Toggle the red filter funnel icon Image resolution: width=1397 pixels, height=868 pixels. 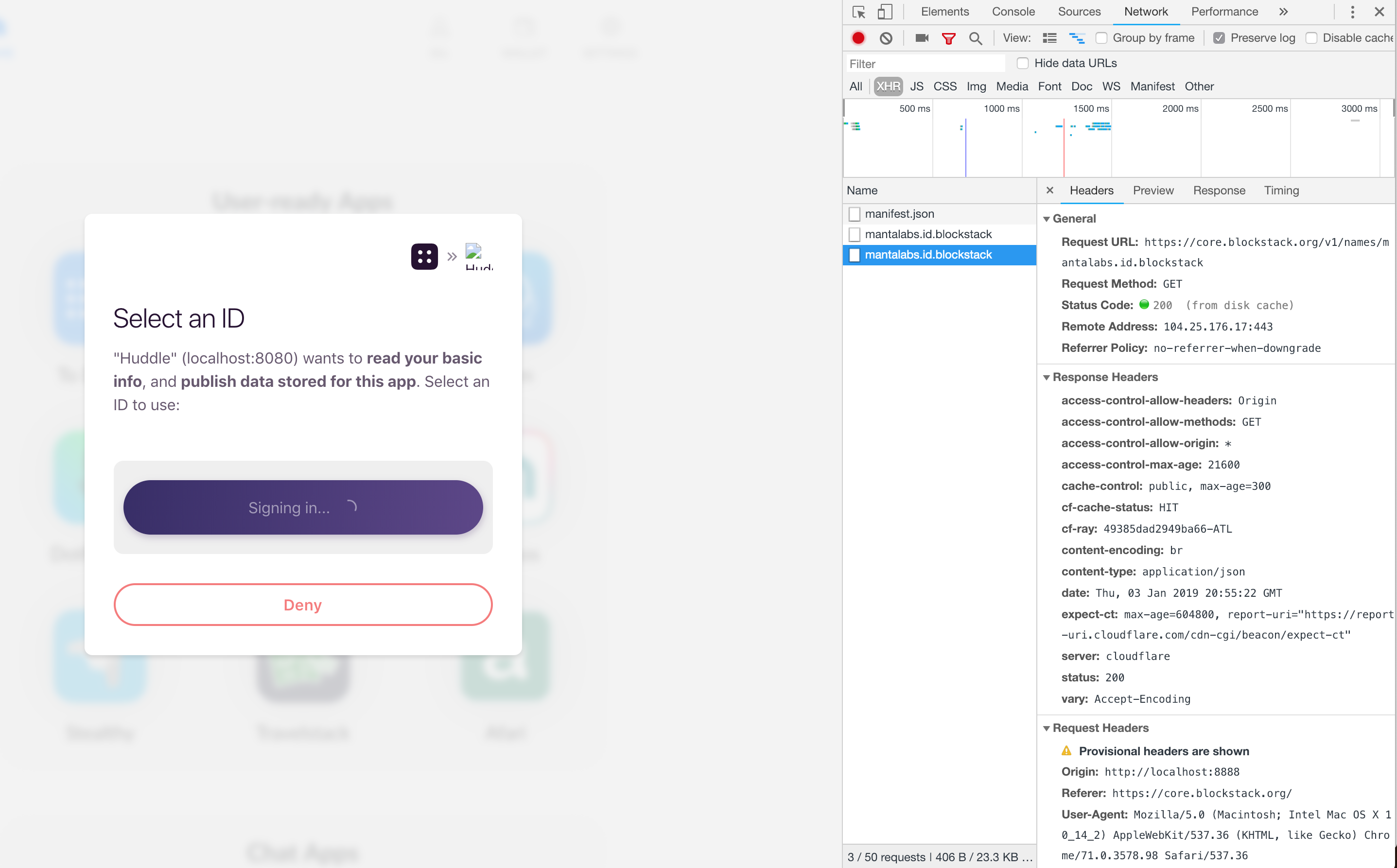[948, 38]
